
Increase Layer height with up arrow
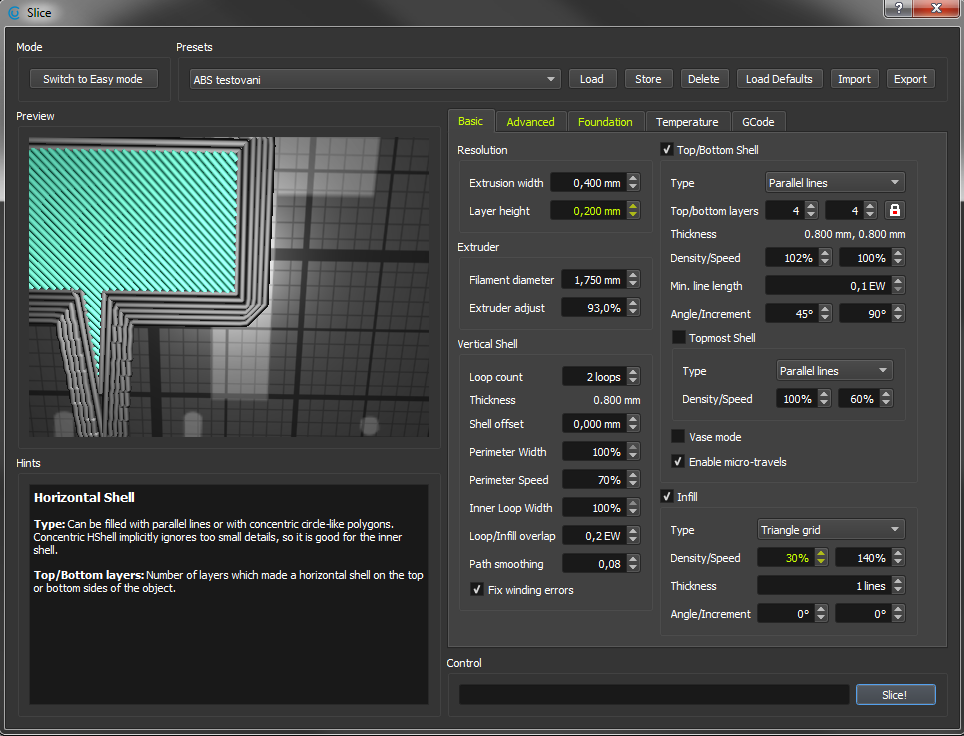[x=632, y=207]
